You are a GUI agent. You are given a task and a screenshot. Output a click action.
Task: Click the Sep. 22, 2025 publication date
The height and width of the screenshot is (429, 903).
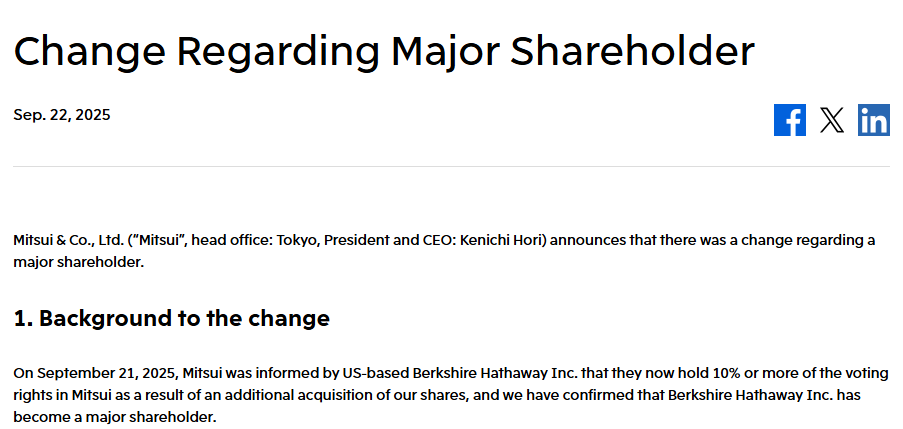click(62, 115)
